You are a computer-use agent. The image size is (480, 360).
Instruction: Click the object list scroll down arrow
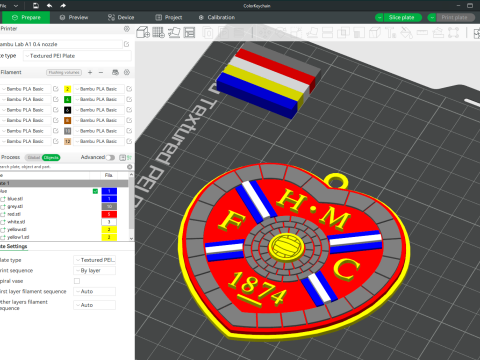pyautogui.click(x=131, y=238)
